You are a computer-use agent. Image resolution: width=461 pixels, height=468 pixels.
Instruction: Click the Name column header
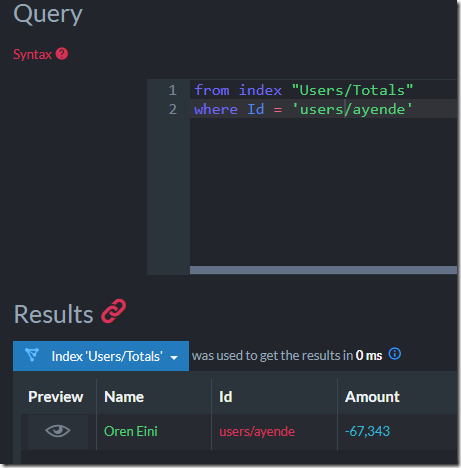tap(124, 397)
